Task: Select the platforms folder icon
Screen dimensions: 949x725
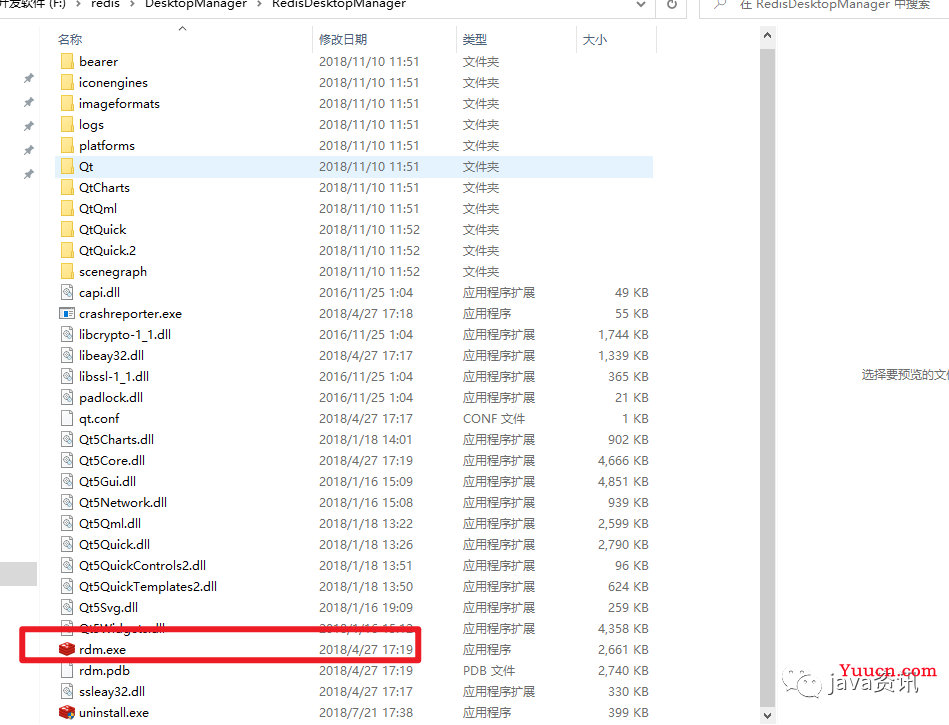Action: 67,145
